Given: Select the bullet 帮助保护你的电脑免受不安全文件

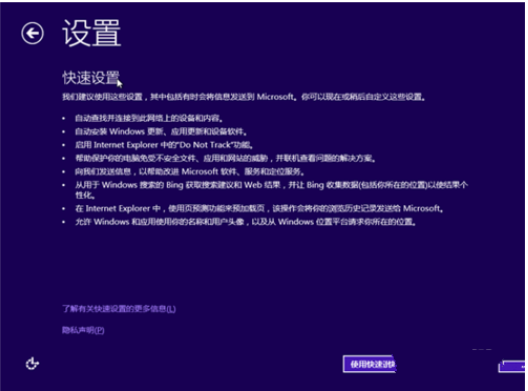Looking at the screenshot, I should (225, 158).
